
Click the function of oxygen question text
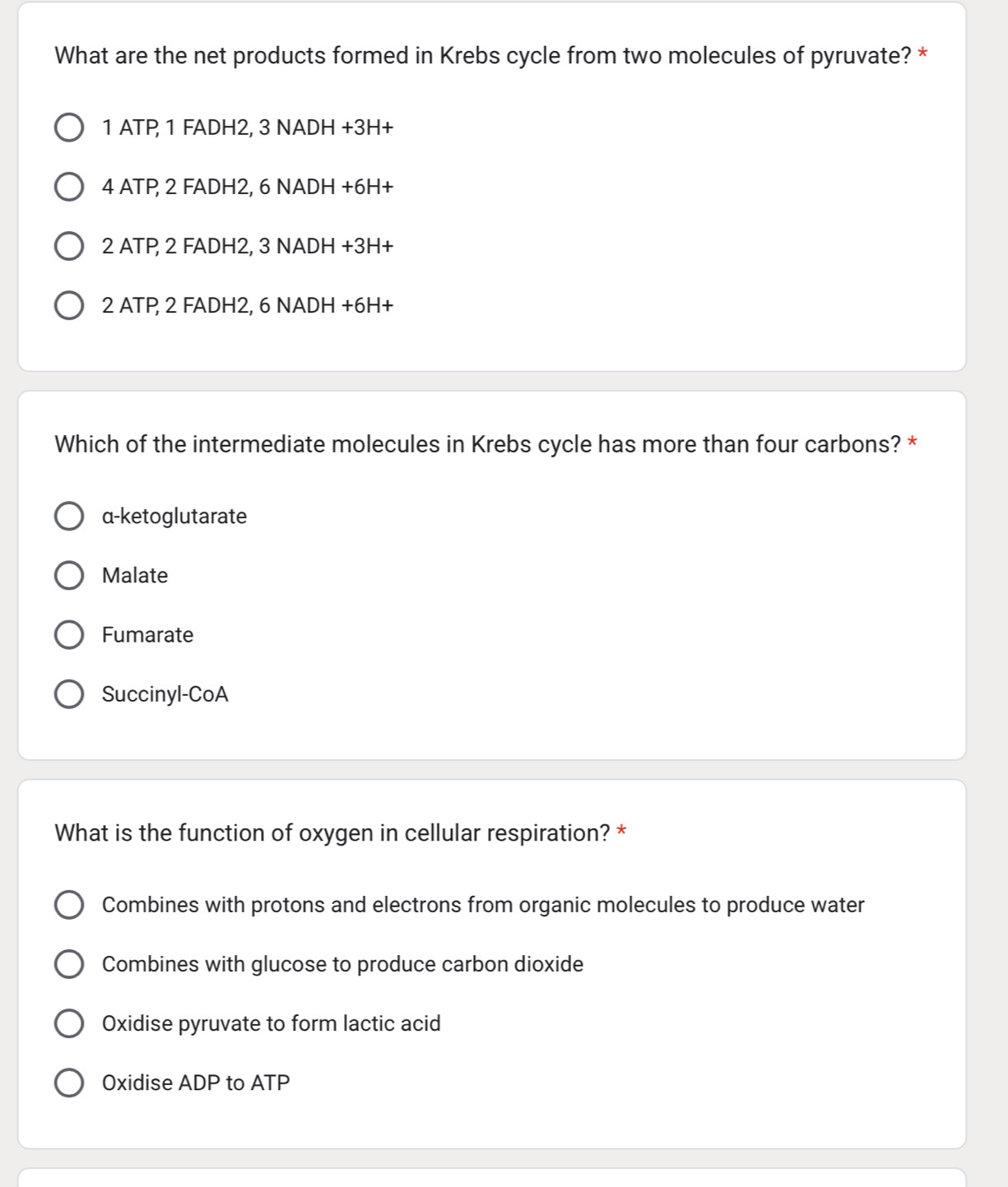(332, 833)
